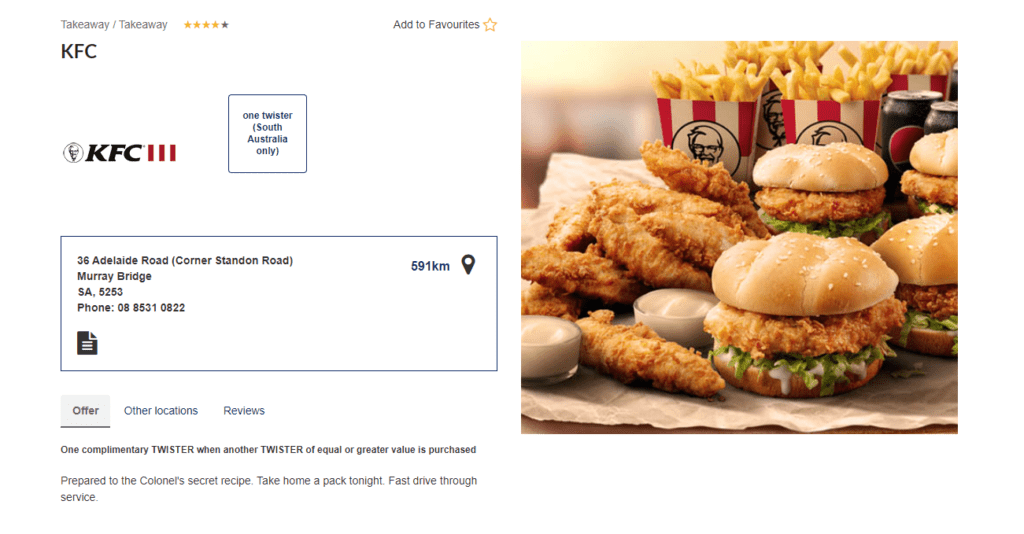Click the one twister offer box
This screenshot has width=1024, height=534.
coord(267,133)
